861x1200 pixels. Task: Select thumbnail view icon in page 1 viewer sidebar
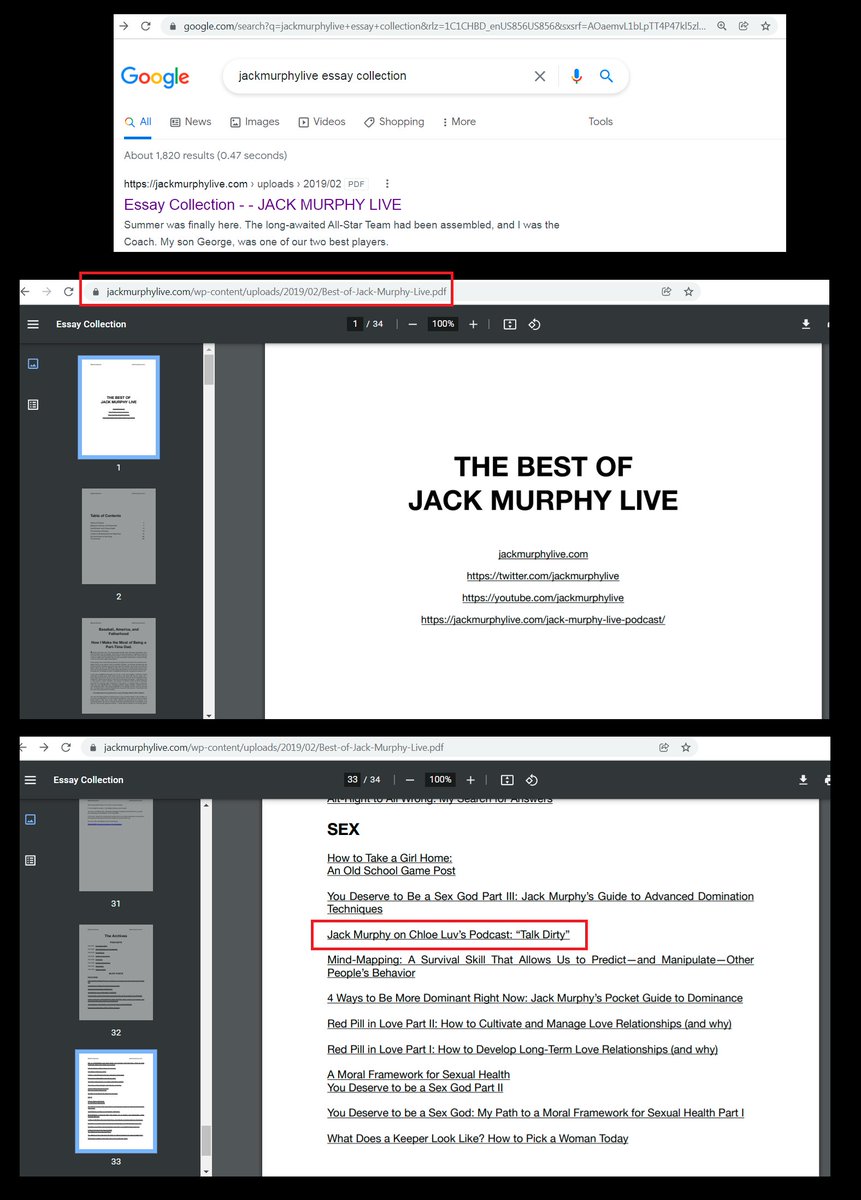(x=33, y=364)
